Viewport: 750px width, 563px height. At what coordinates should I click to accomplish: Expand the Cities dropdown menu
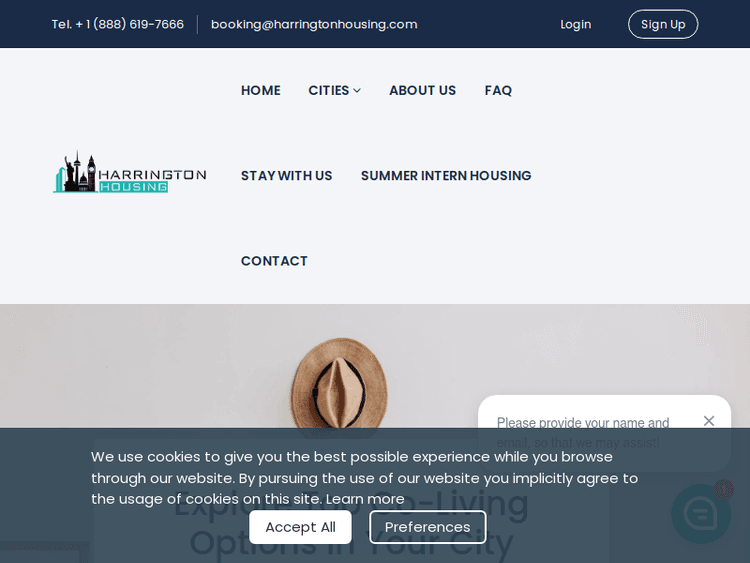pyautogui.click(x=334, y=90)
